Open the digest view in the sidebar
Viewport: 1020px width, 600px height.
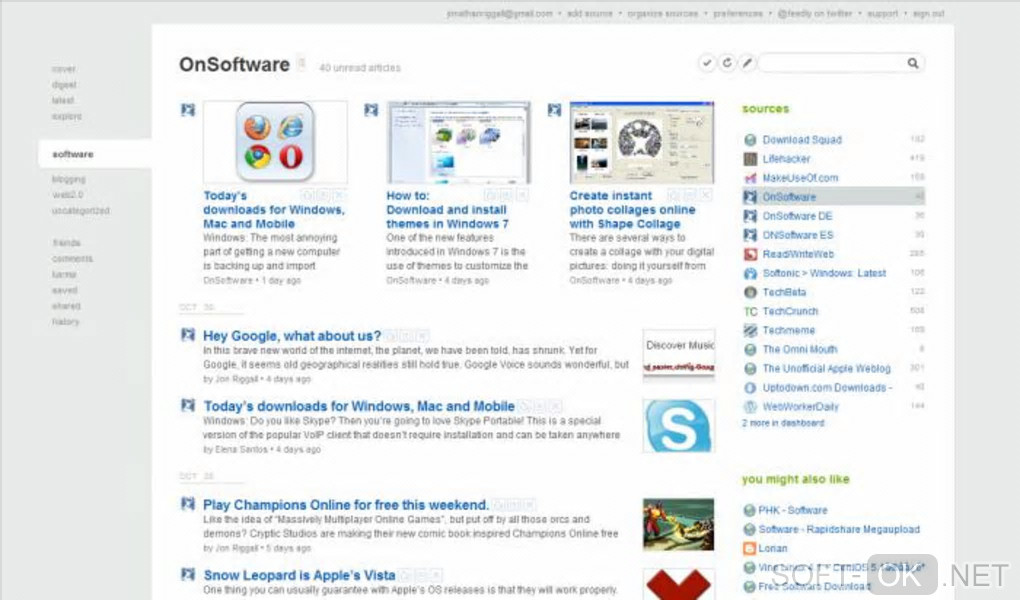[64, 85]
